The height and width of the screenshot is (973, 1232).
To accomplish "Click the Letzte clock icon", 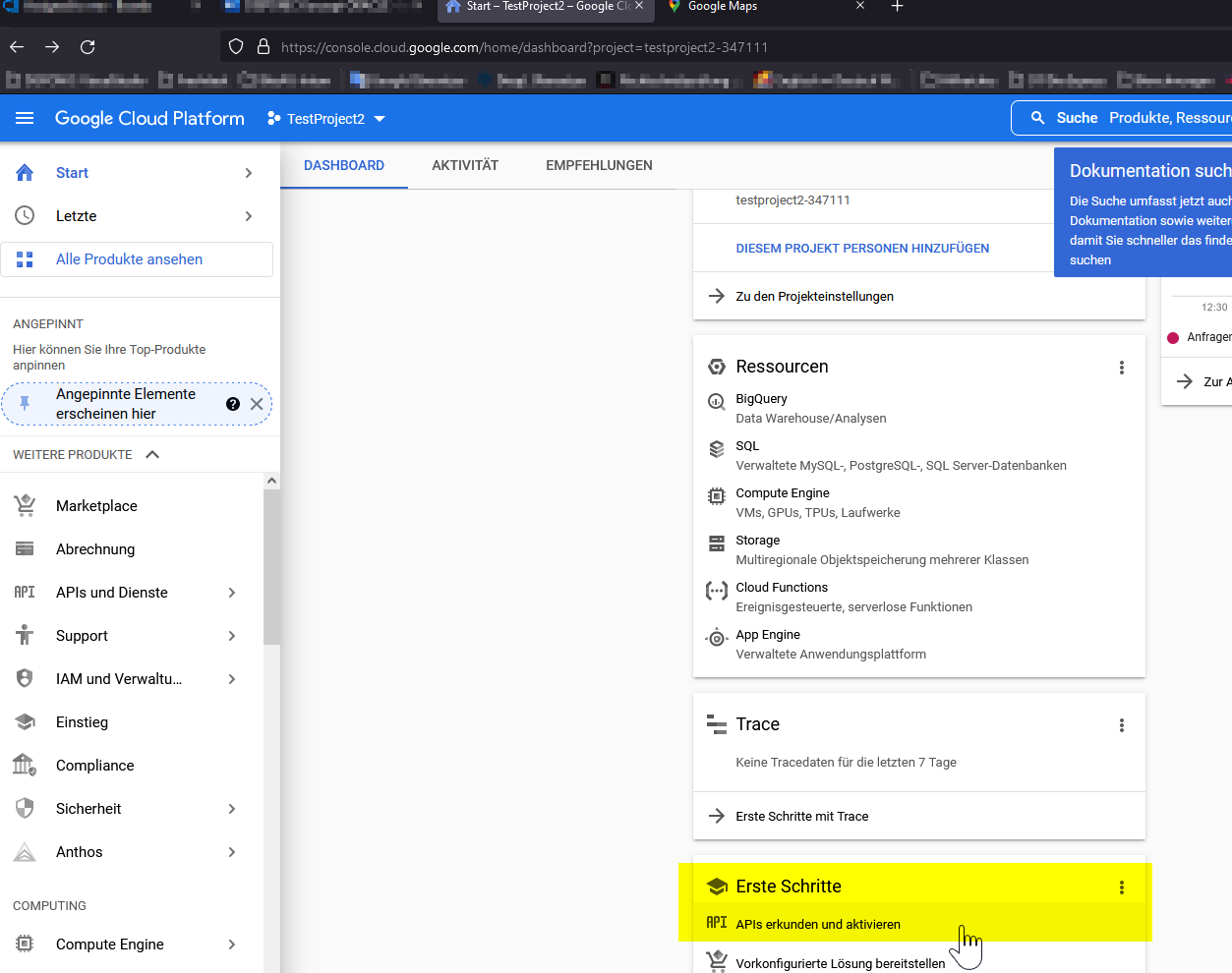I will [x=25, y=216].
